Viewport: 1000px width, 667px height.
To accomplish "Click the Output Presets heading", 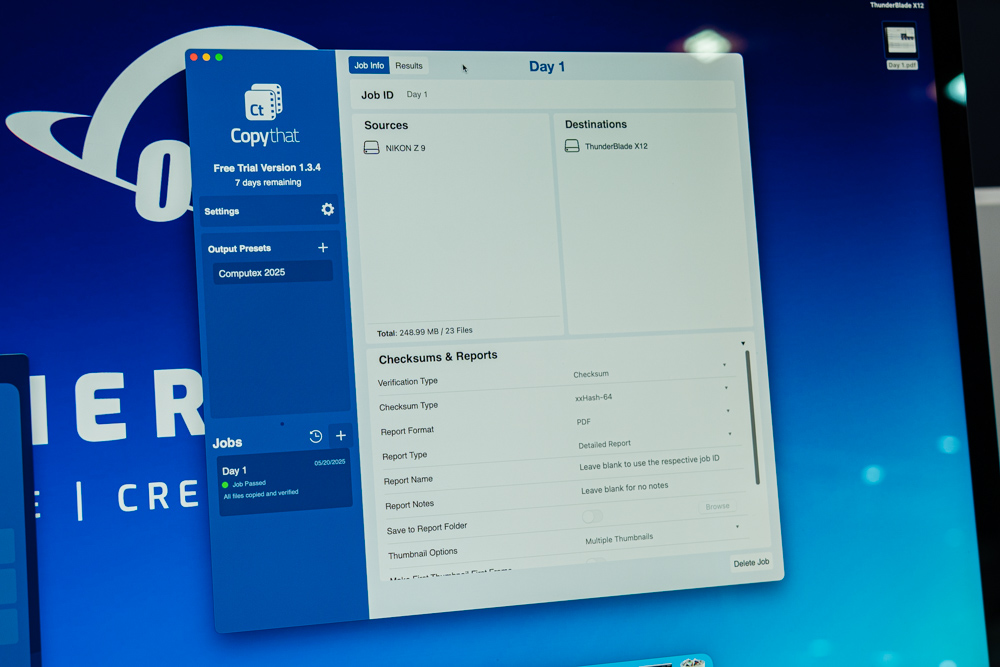I will pyautogui.click(x=239, y=249).
